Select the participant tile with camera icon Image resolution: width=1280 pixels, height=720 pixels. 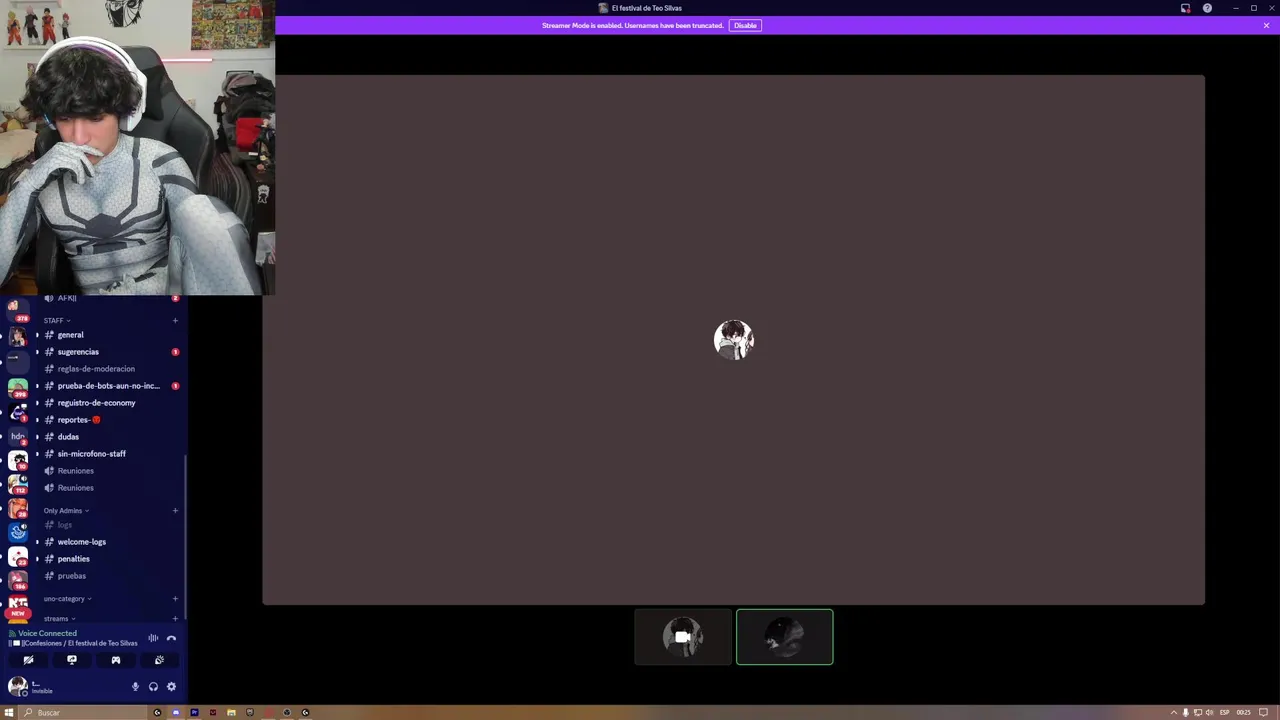coord(683,637)
